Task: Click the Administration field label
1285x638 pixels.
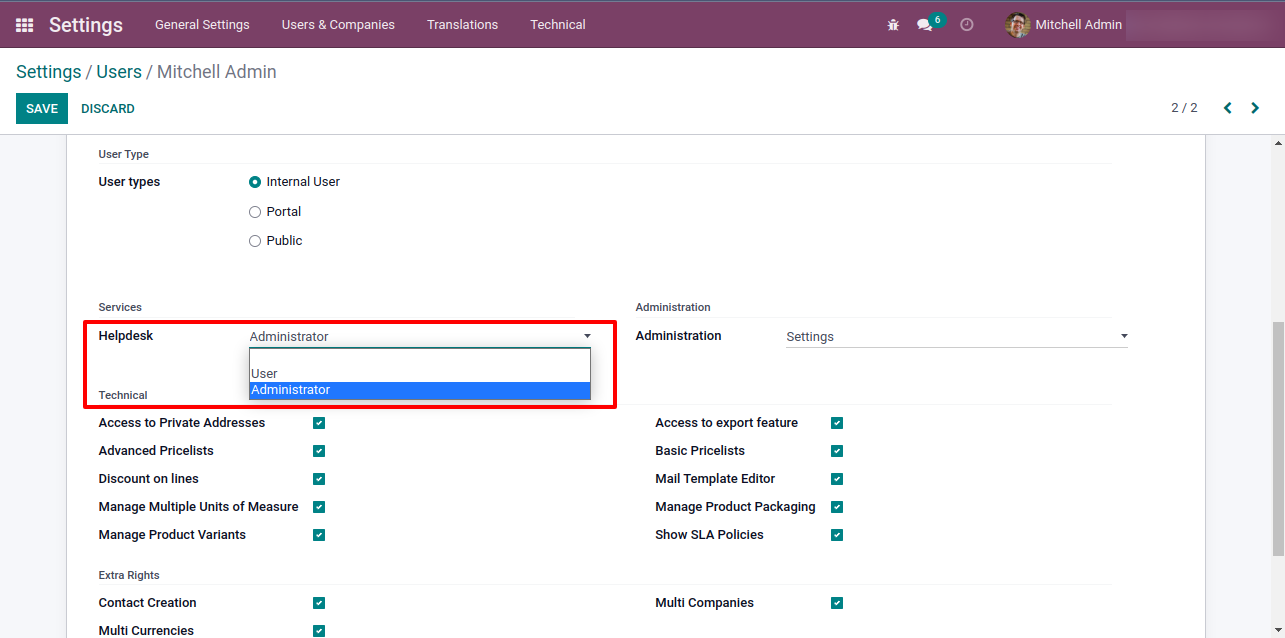Action: [x=678, y=336]
